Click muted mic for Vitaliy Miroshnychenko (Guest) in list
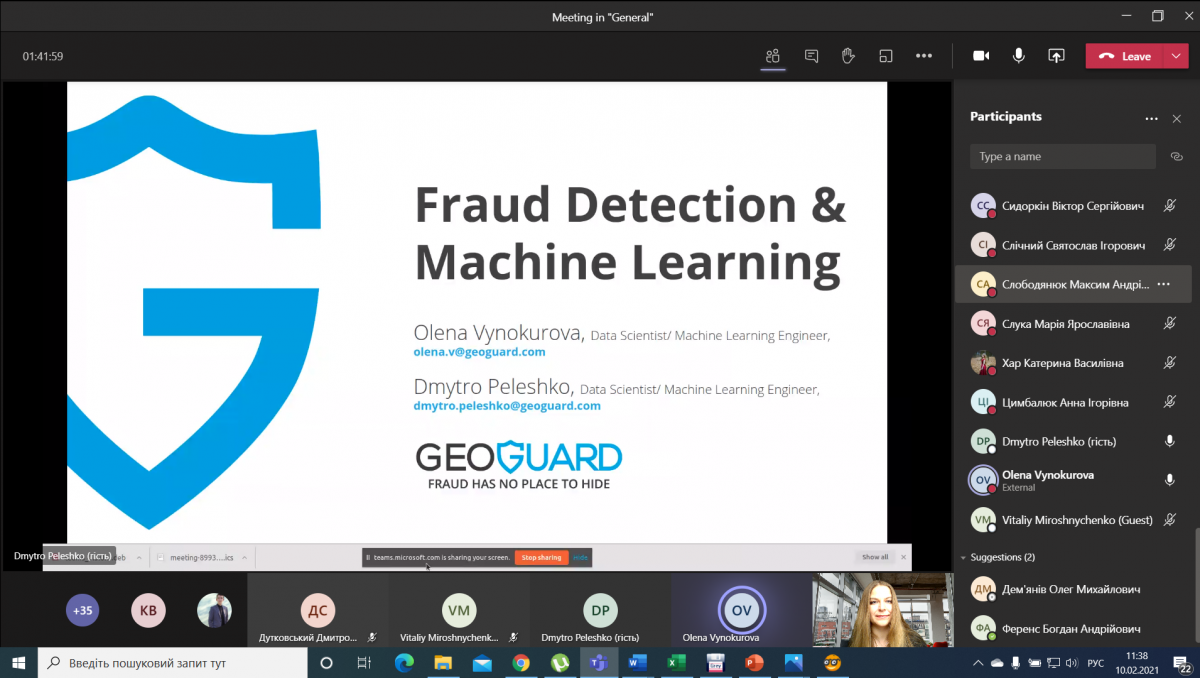This screenshot has height=678, width=1200. point(1169,520)
